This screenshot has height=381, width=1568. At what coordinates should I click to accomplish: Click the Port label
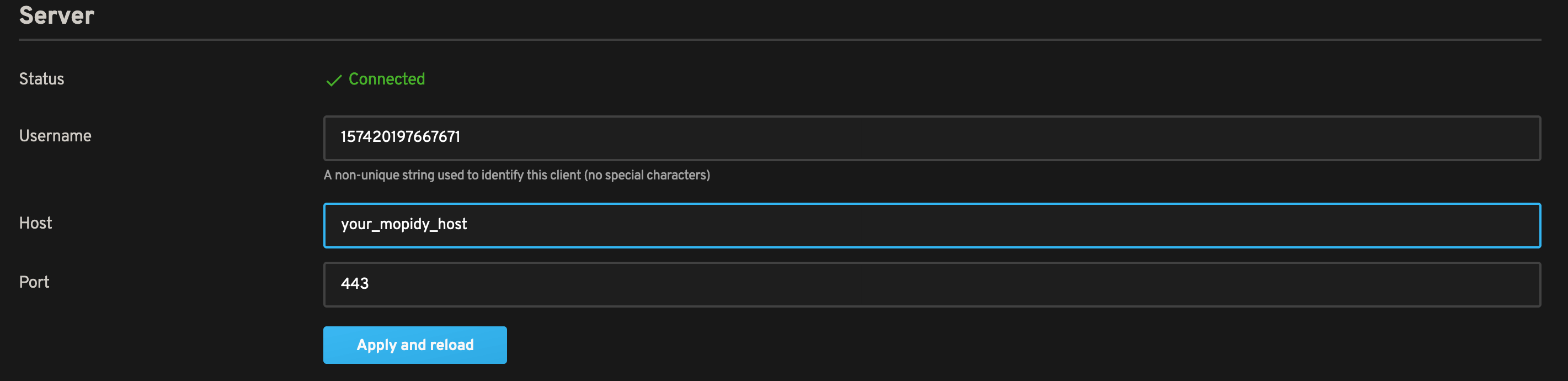pyautogui.click(x=34, y=282)
